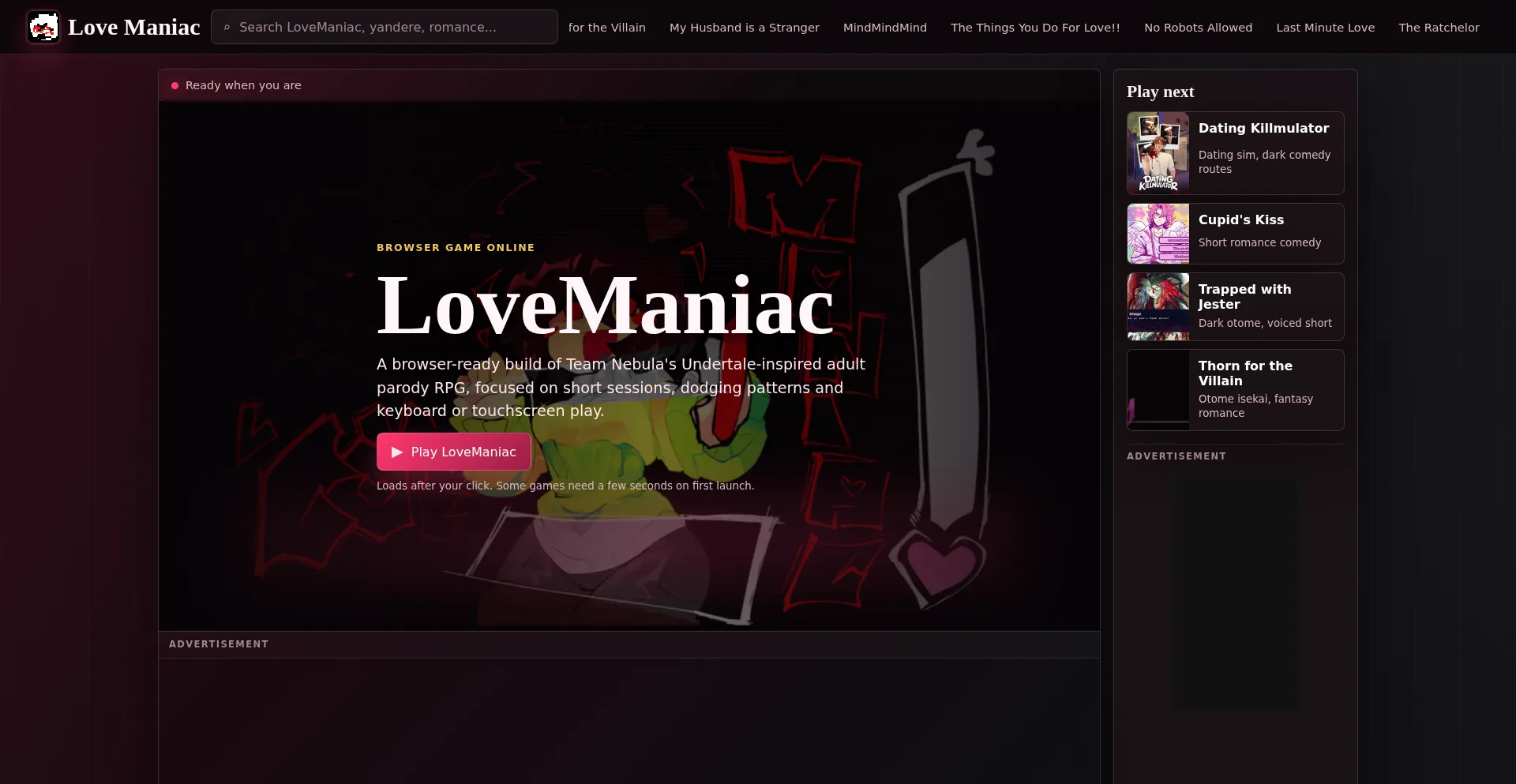
Task: Open Dating Killmulator thumbnail image
Action: (x=1158, y=153)
